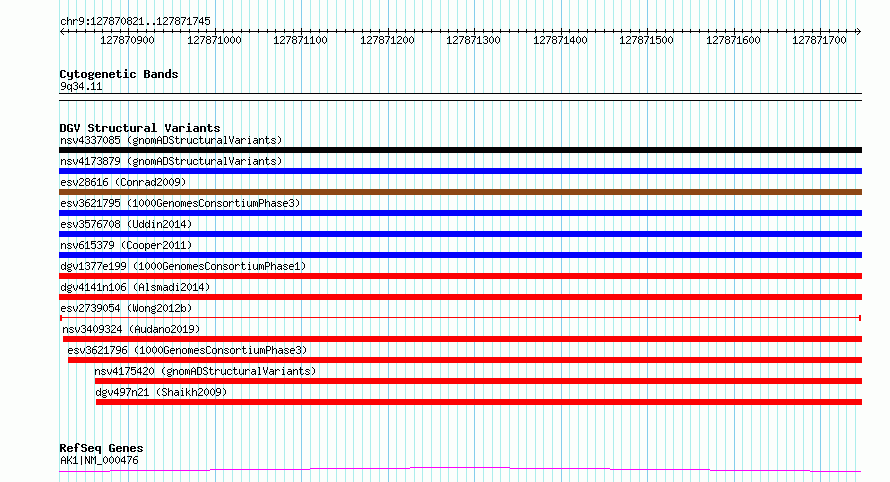Open the RefSeq Genes track heading

point(101,448)
